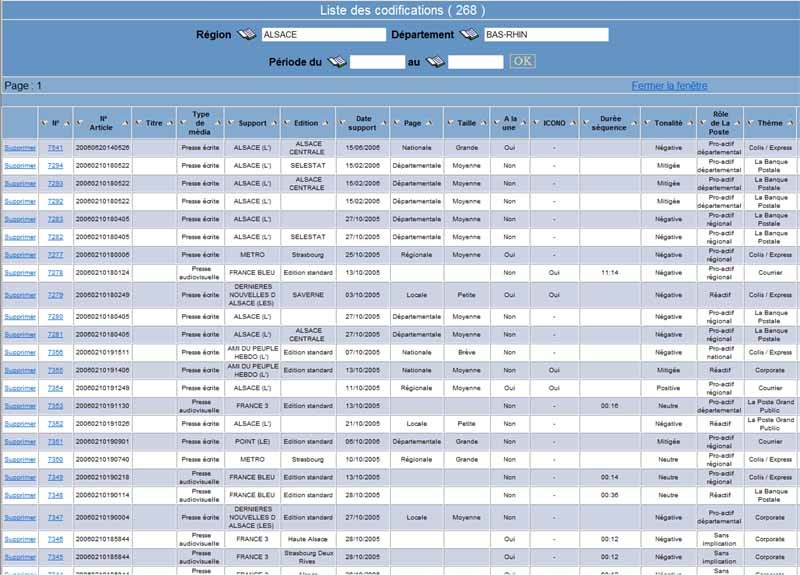Click Supprimer for codification 7349
Image resolution: width=800 pixels, height=575 pixels.
coord(20,478)
